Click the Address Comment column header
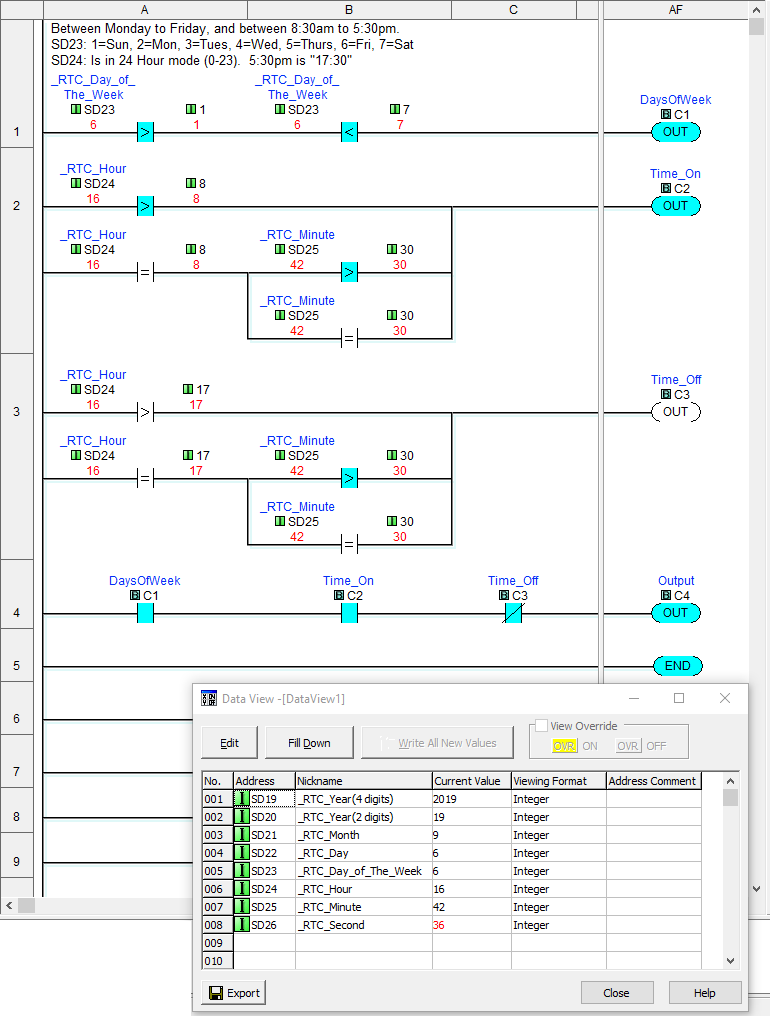The width and height of the screenshot is (770, 1026). pyautogui.click(x=654, y=781)
